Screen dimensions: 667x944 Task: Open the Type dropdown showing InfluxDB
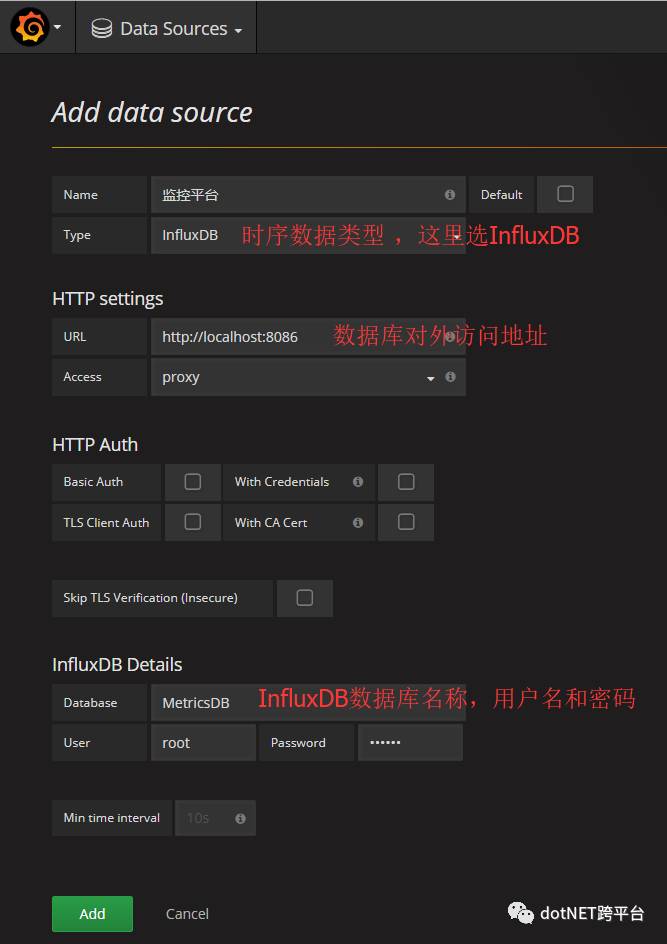308,235
